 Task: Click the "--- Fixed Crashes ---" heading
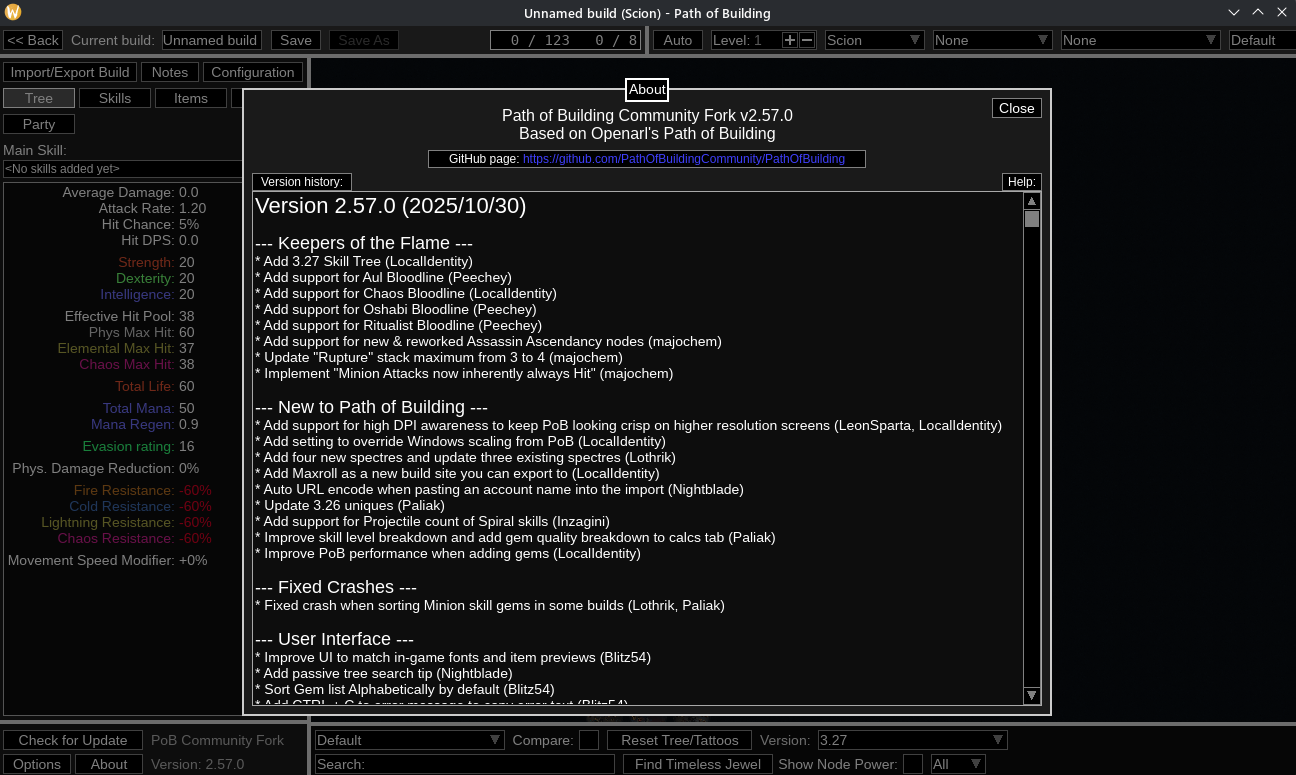(x=336, y=587)
